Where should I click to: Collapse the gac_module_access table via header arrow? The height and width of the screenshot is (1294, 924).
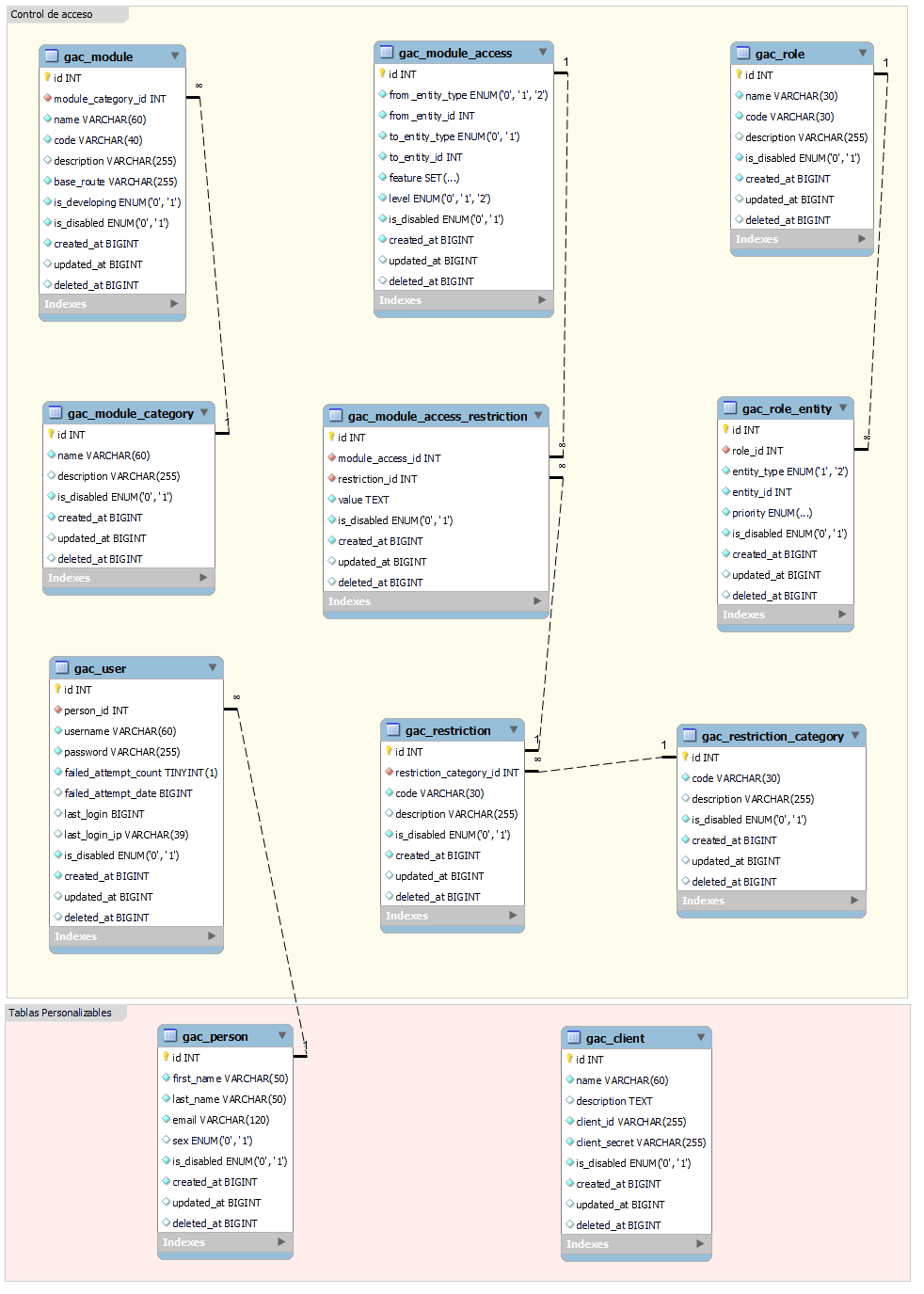[543, 53]
